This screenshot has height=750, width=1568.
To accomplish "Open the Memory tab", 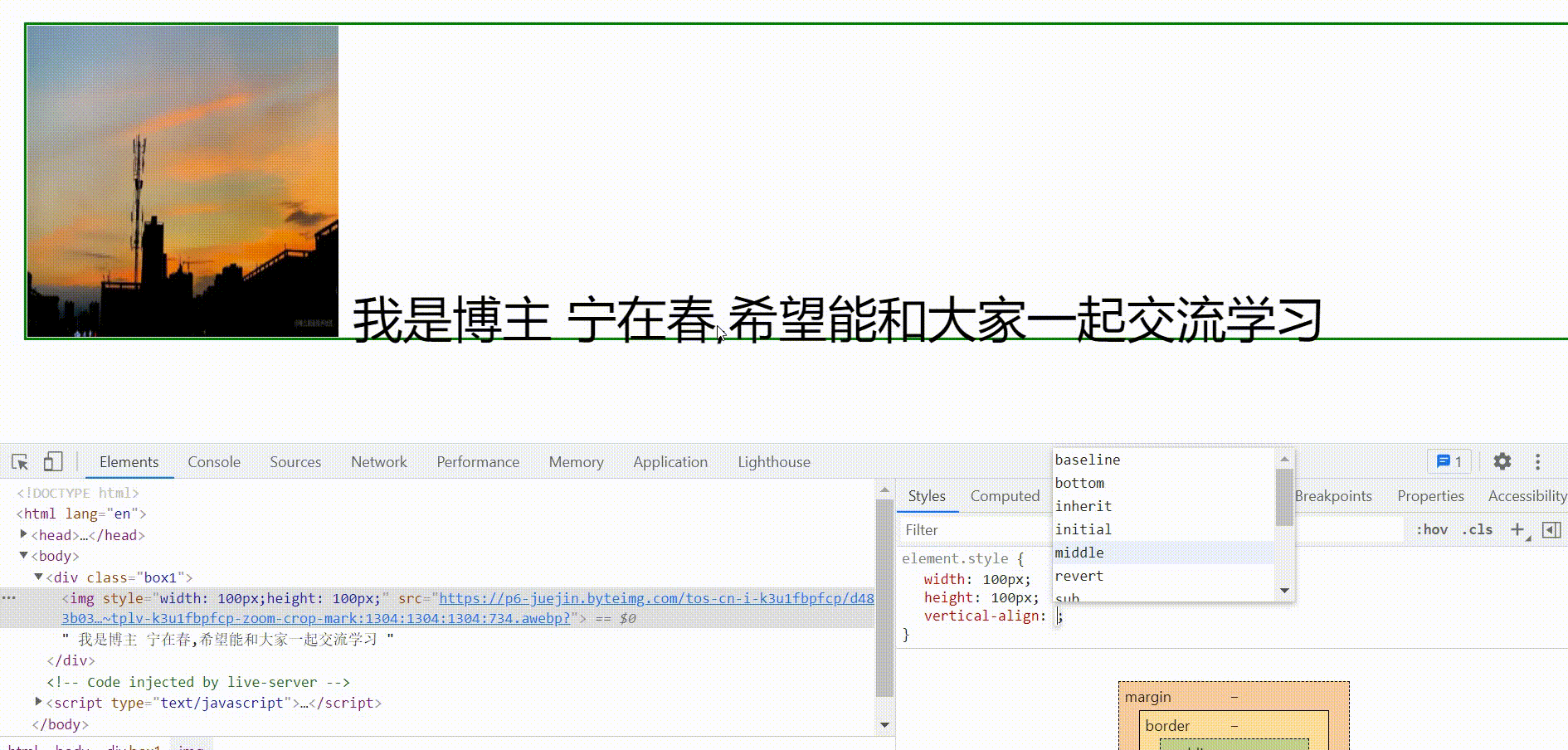I will [x=577, y=462].
